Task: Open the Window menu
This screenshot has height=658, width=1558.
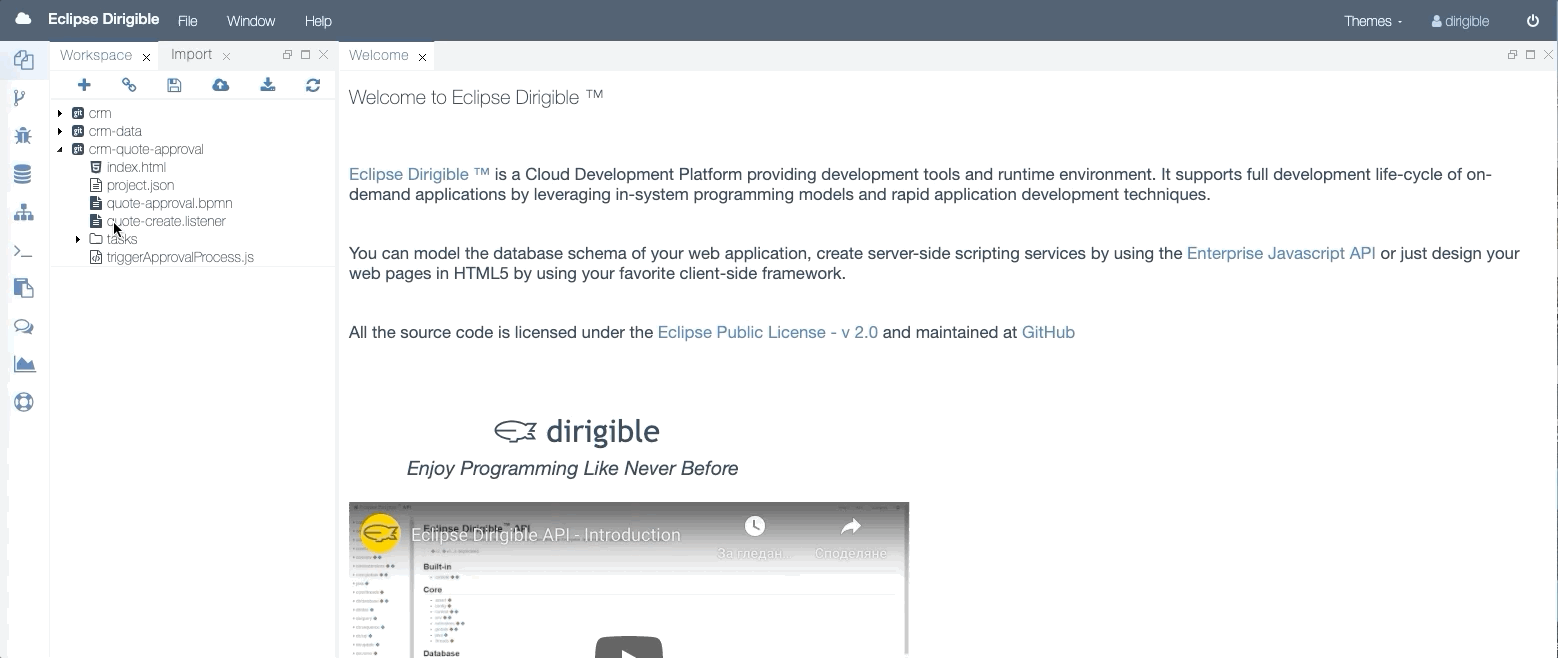Action: tap(250, 21)
